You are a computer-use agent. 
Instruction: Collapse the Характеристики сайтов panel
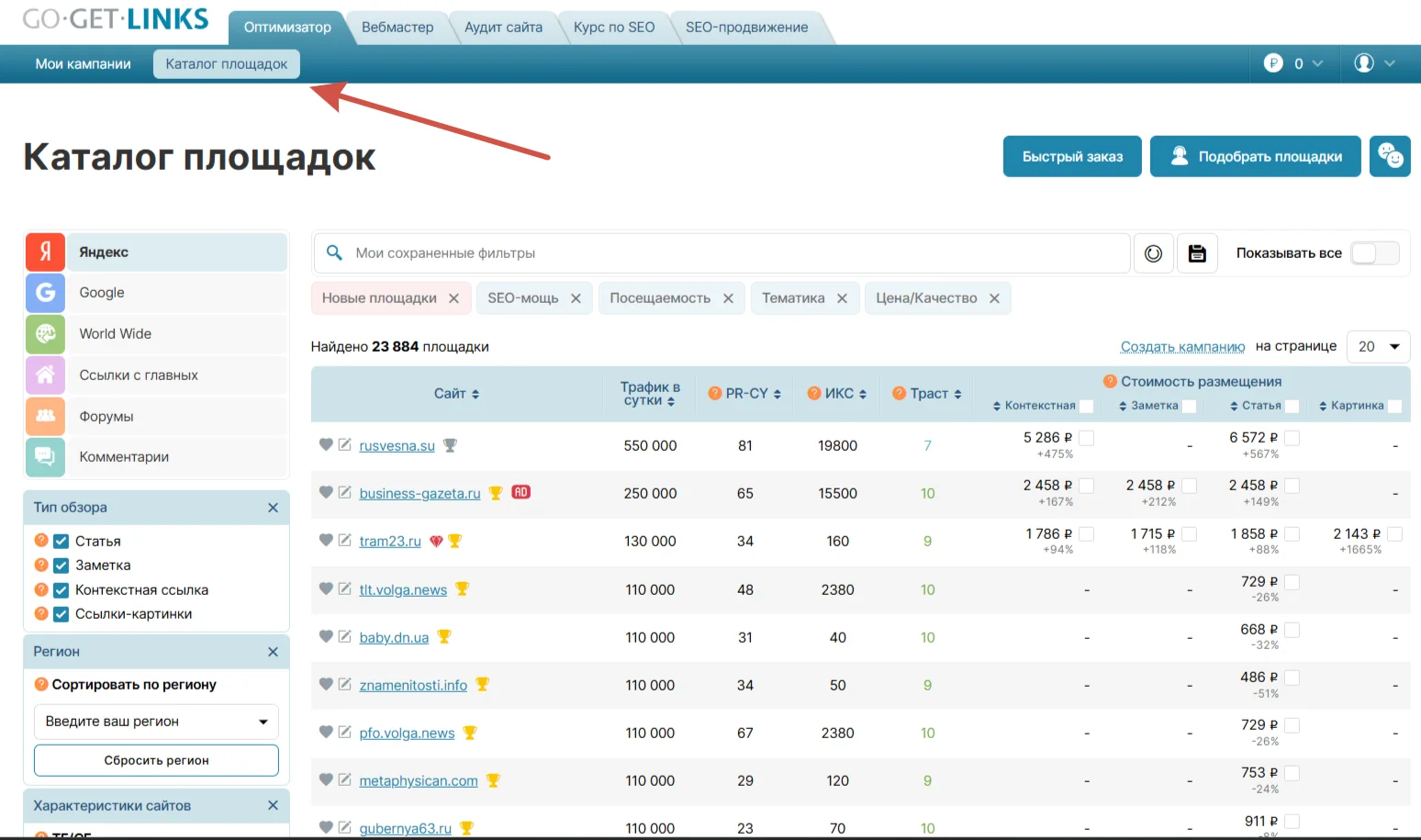tap(273, 805)
